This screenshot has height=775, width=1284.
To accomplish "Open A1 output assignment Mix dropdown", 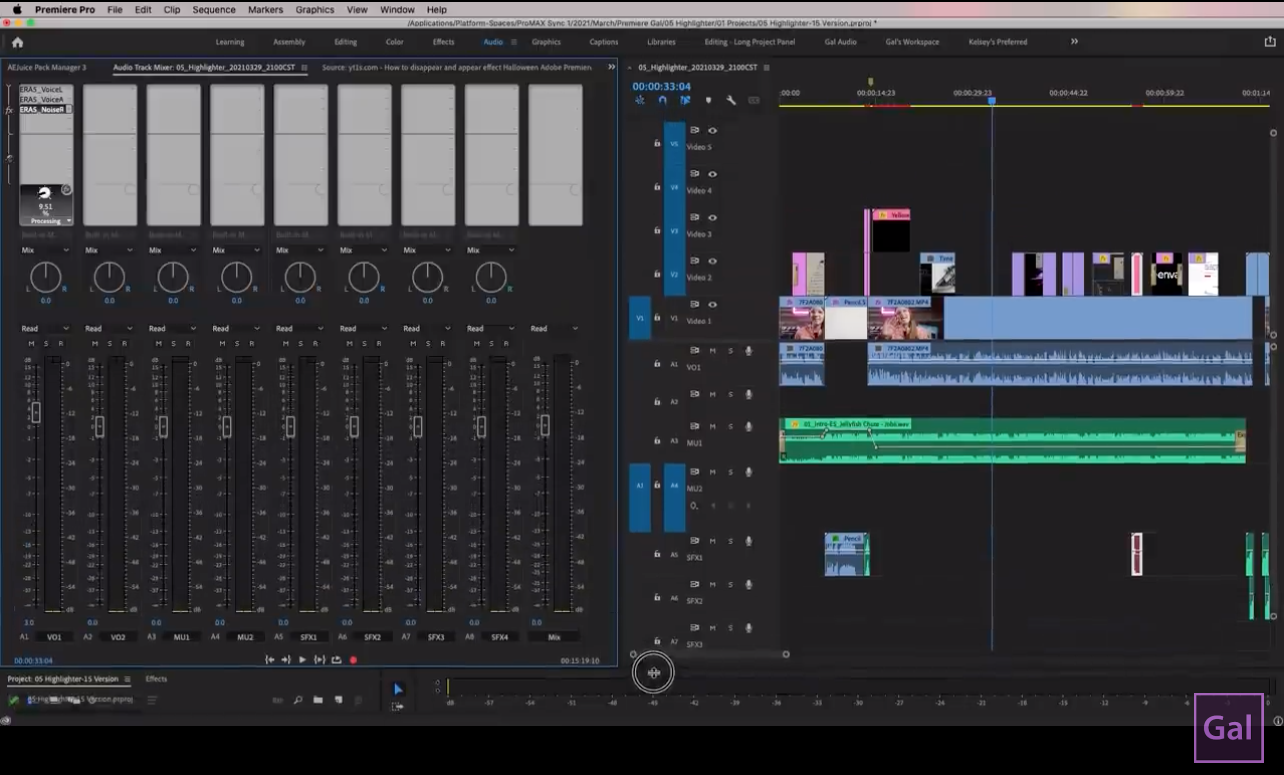I will (x=45, y=250).
